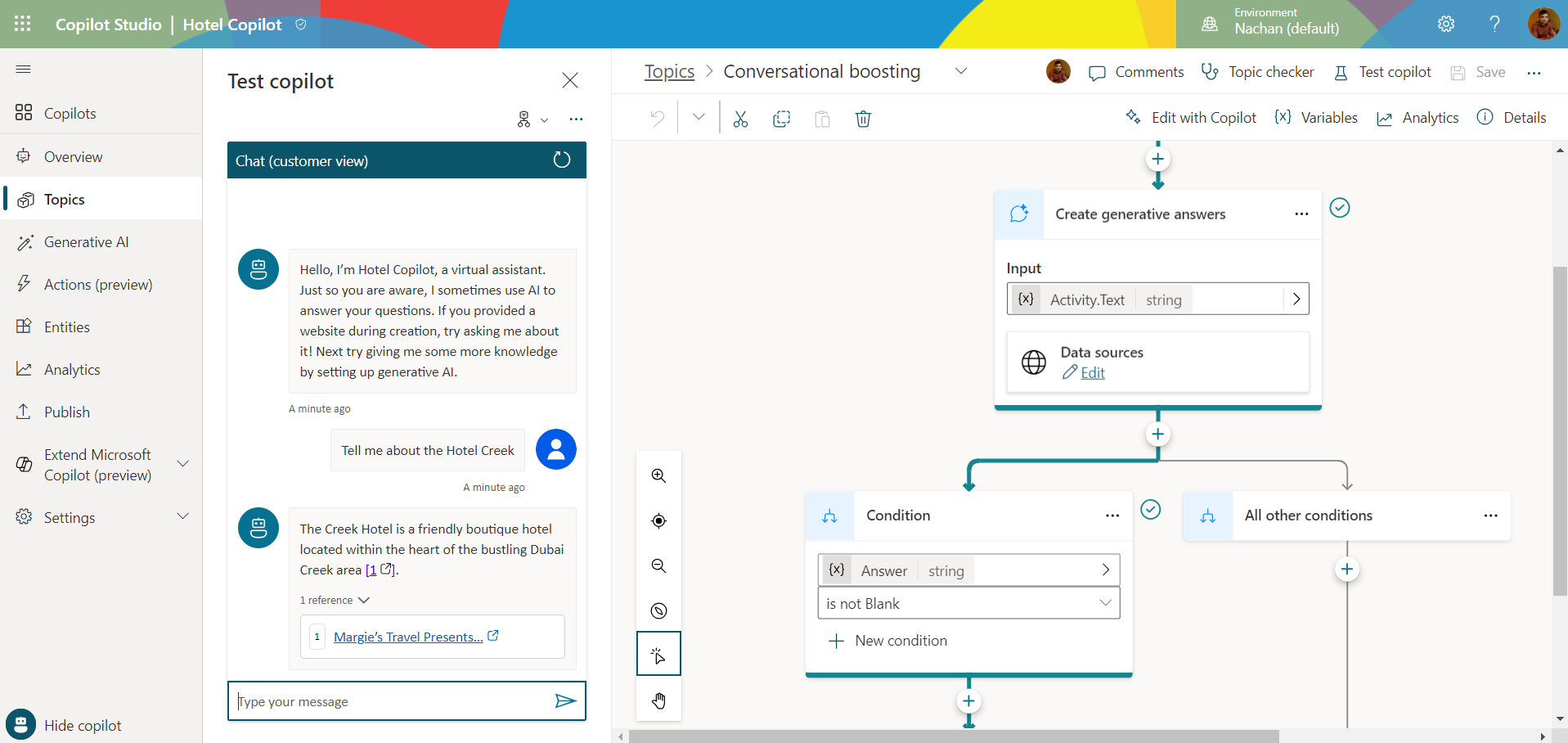Open the 'is not Blank' condition dropdown
Screen dimensions: 1568x743
(x=1106, y=603)
